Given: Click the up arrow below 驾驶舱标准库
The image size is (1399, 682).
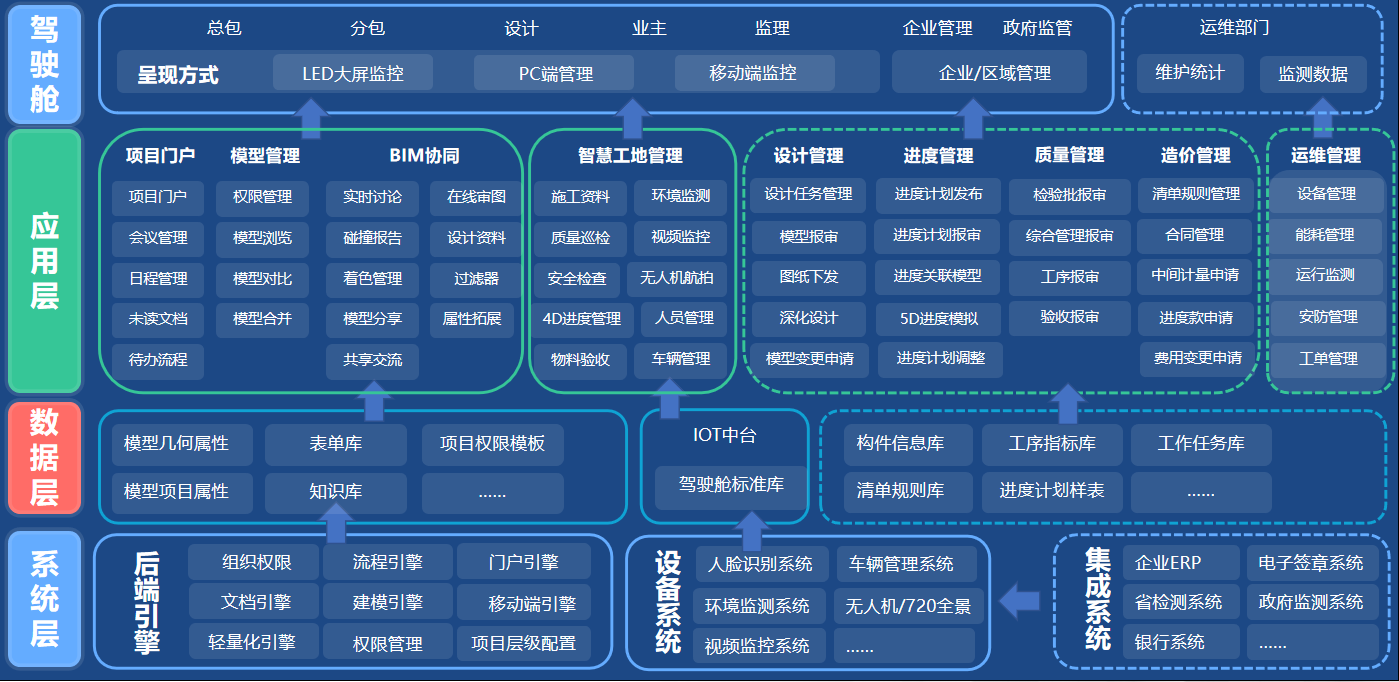Looking at the screenshot, I should 750,529.
